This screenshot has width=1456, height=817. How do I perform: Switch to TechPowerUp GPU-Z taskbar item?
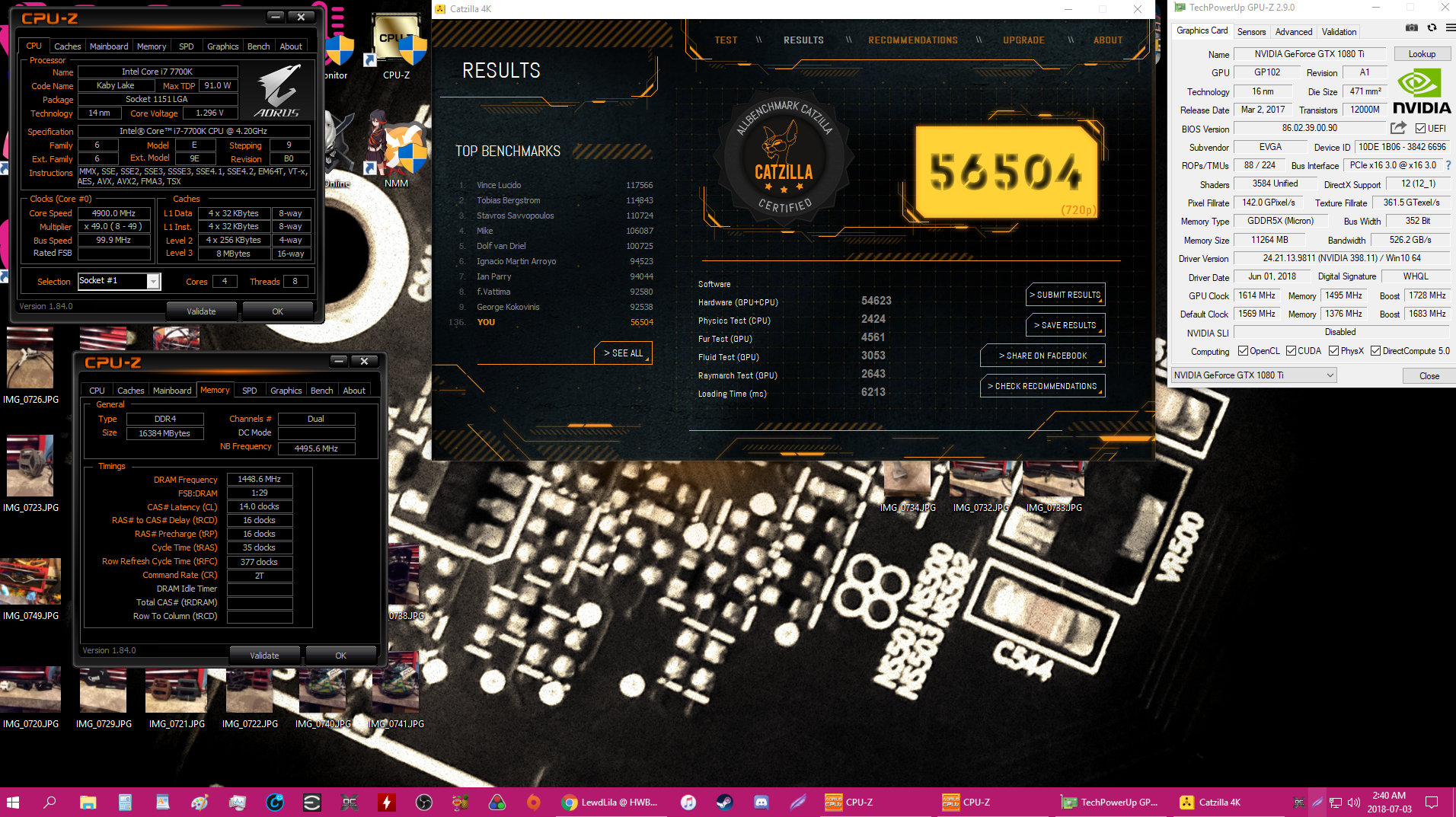pyautogui.click(x=1111, y=802)
